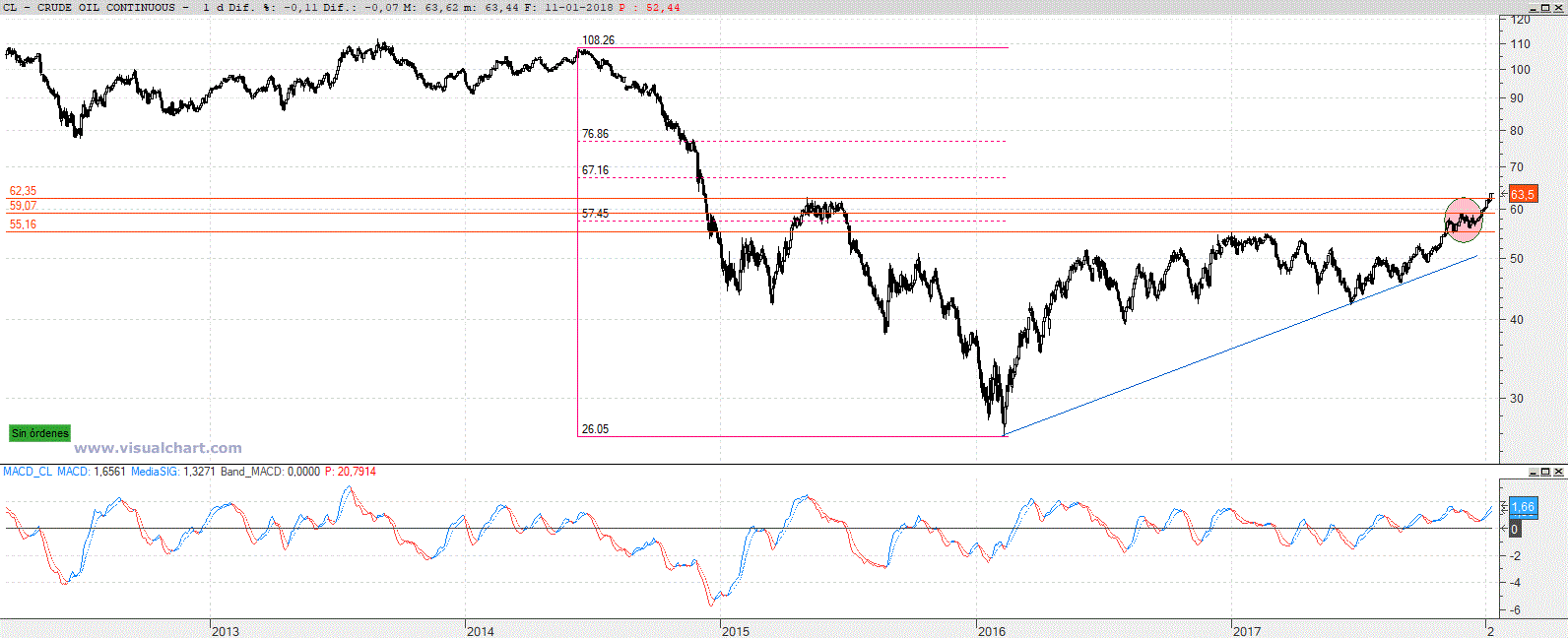
Task: Open the www.visualchart.com watermark link
Action: (158, 448)
